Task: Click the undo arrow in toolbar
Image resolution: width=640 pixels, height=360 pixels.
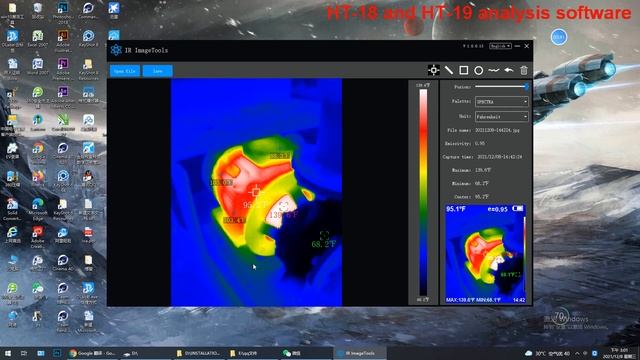Action: tap(509, 70)
